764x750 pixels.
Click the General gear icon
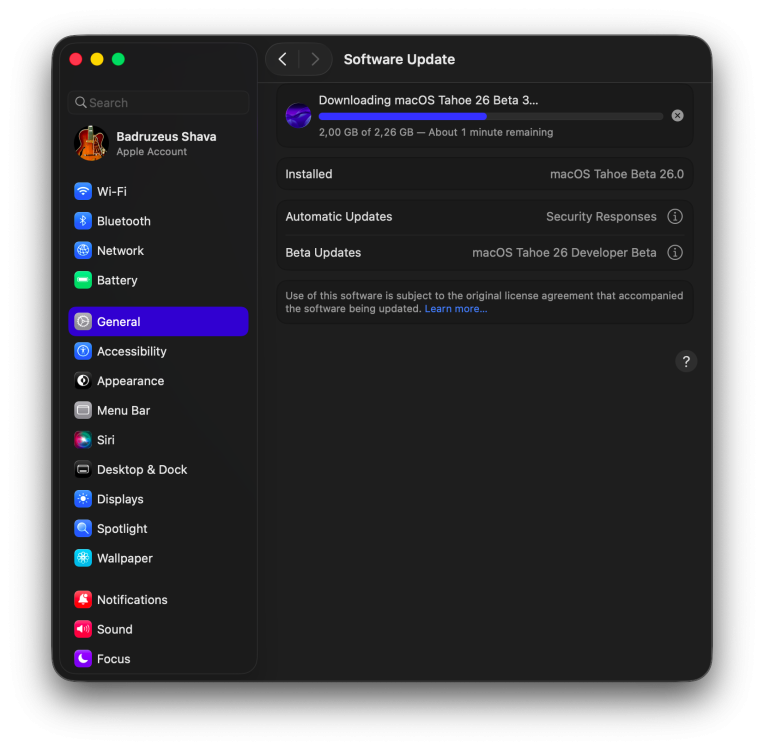pyautogui.click(x=83, y=322)
